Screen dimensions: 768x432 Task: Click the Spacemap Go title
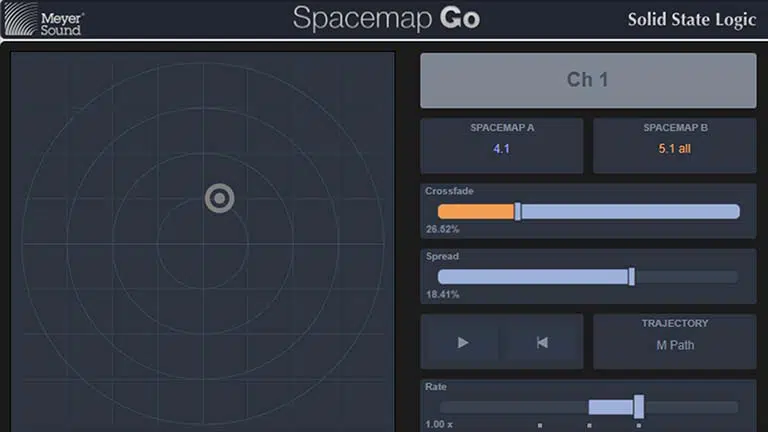(x=386, y=19)
